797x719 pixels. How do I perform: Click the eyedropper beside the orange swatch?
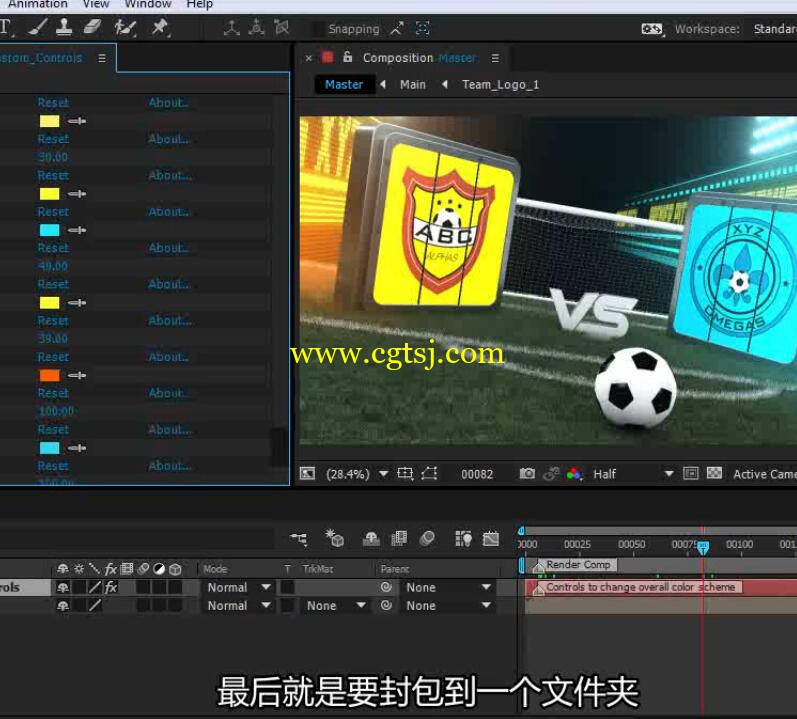(x=77, y=376)
